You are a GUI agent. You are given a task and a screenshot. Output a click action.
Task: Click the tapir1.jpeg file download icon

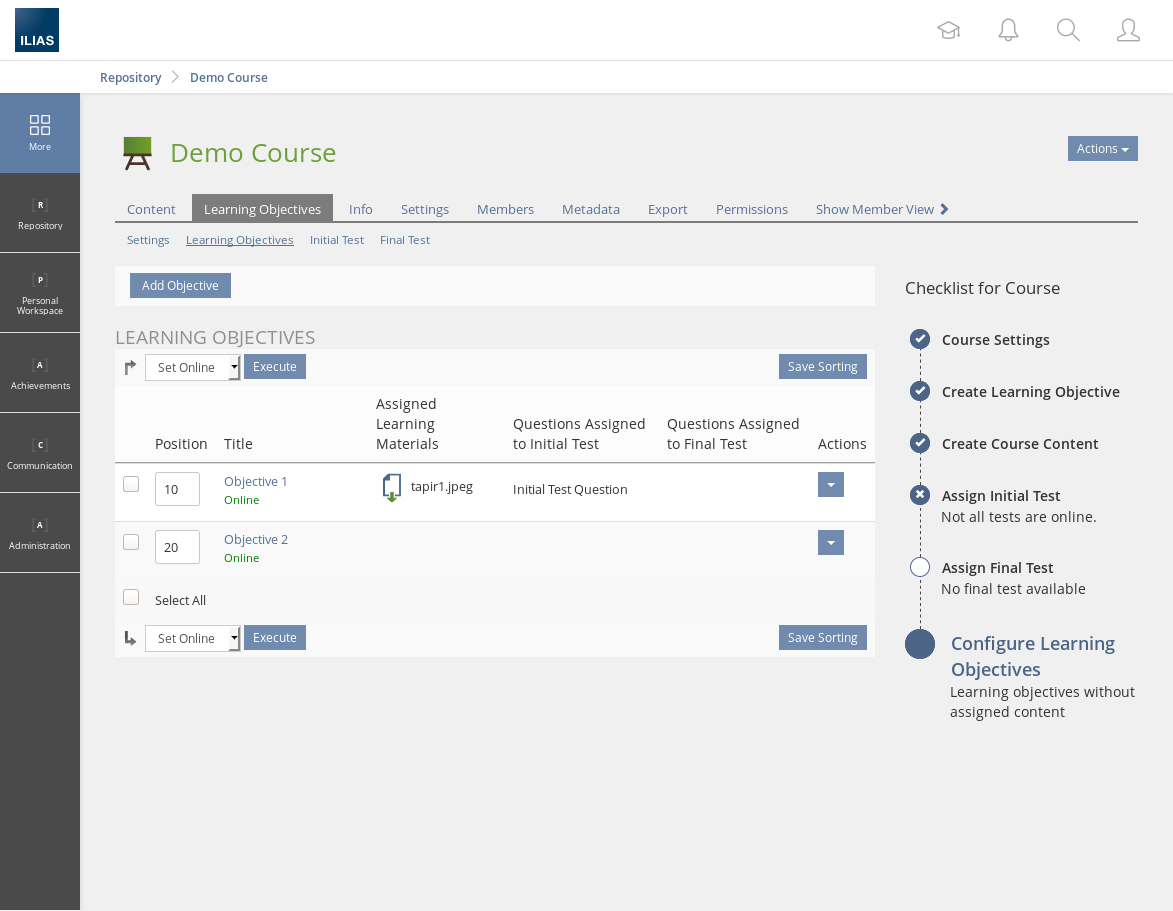point(392,488)
